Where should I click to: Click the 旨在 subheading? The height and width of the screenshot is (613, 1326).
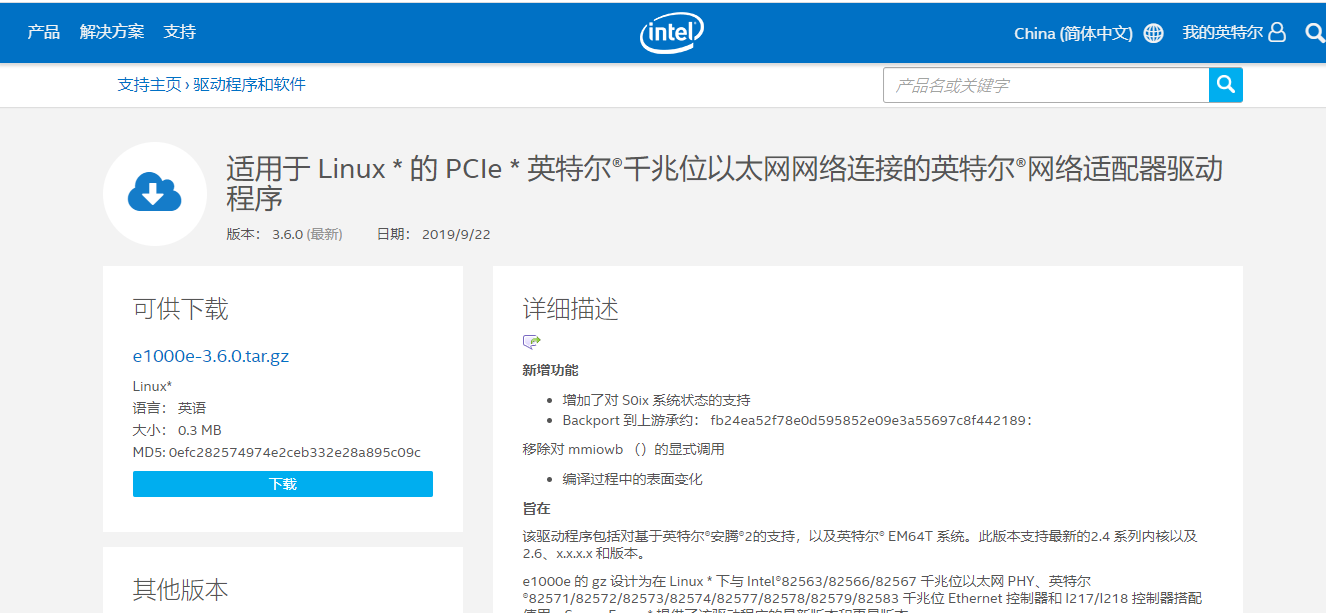537,508
